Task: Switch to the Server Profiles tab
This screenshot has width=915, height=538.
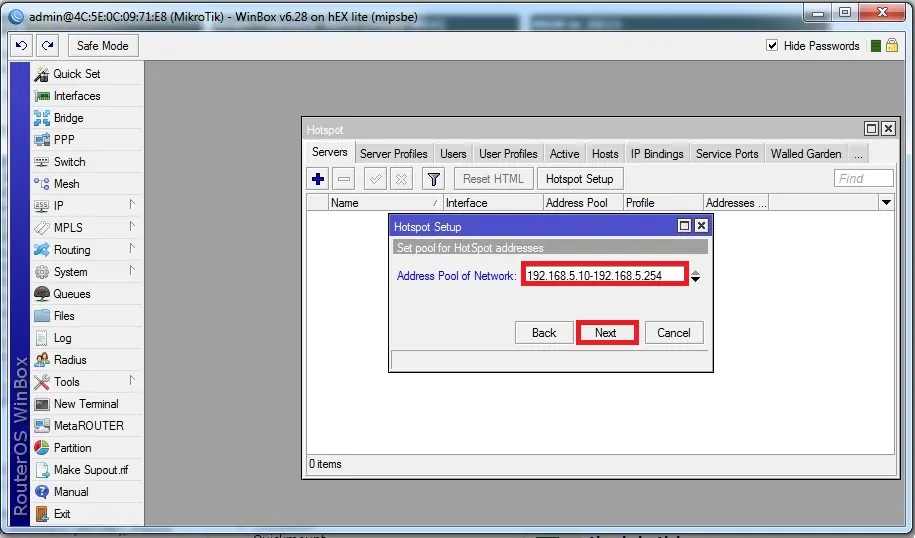Action: coord(393,154)
